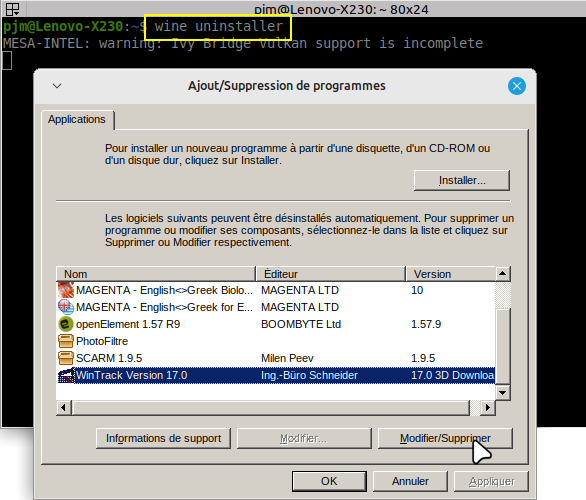586x500 pixels.
Task: Open the dialog window menu chevron
Action: point(57,86)
